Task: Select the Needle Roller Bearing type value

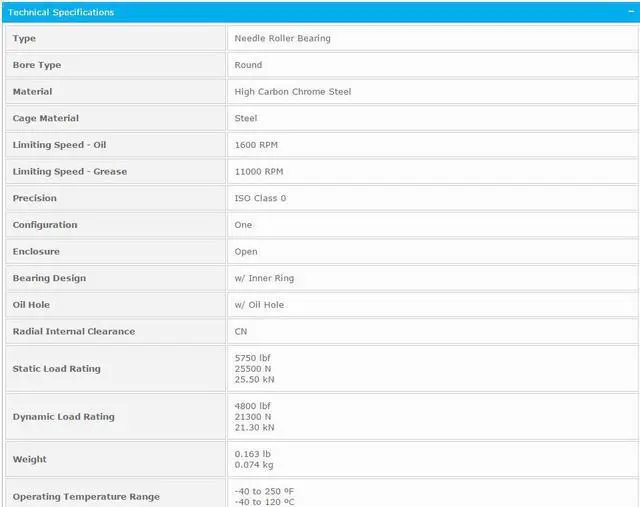Action: tap(282, 38)
